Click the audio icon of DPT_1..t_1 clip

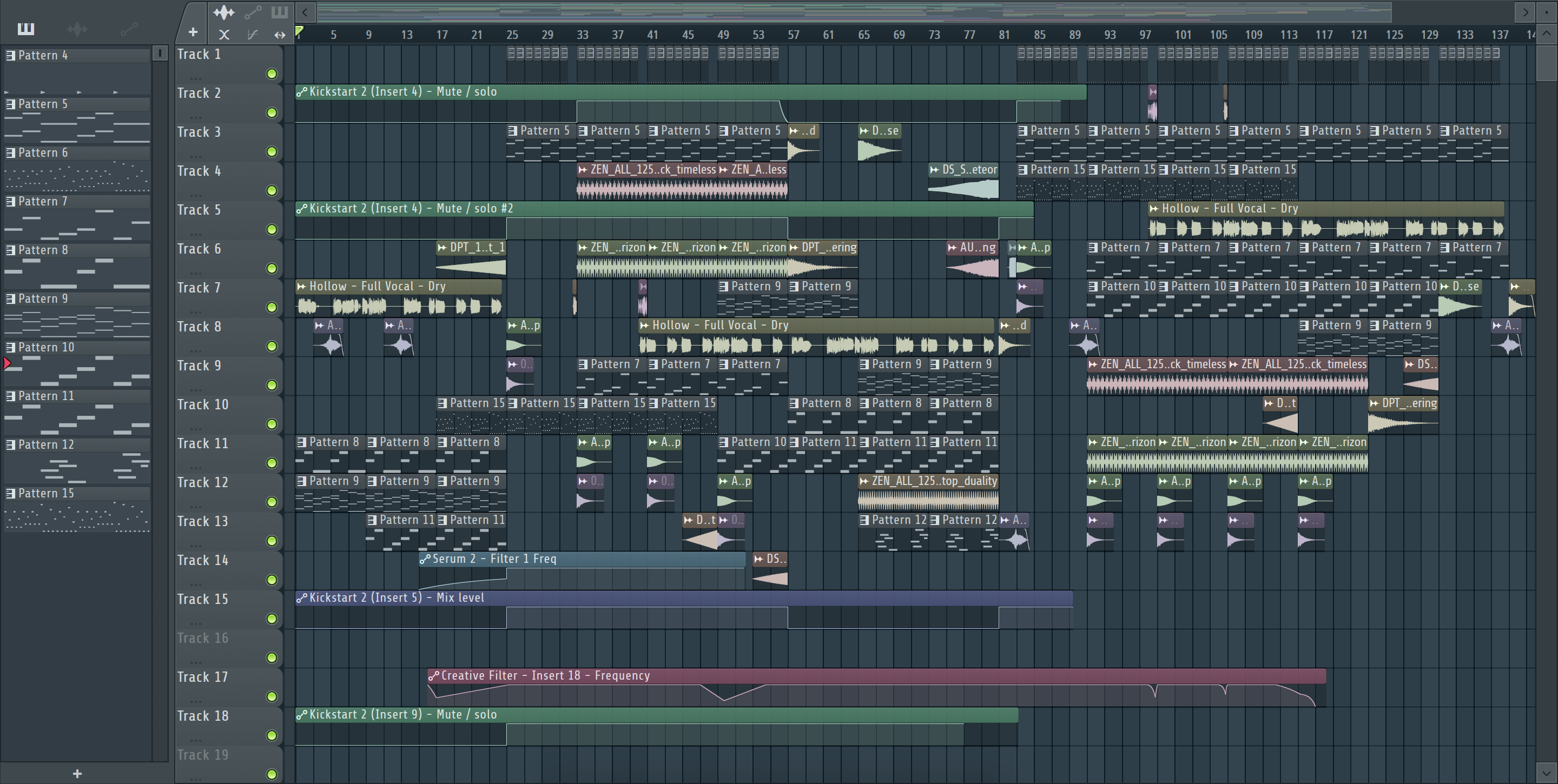click(442, 248)
